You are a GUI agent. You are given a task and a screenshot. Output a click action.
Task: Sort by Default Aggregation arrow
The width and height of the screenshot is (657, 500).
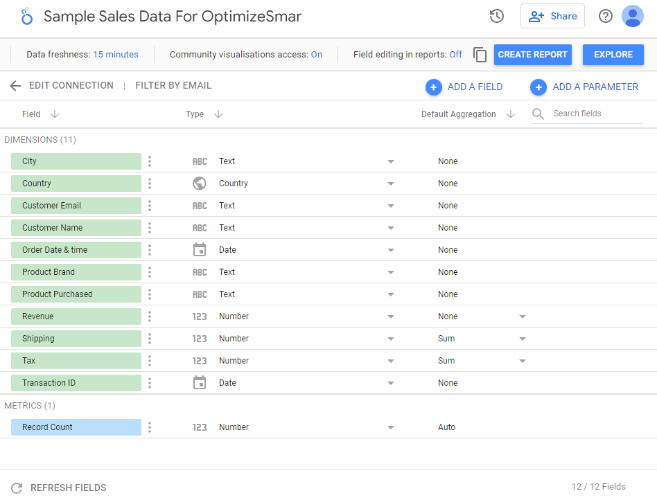click(x=510, y=114)
